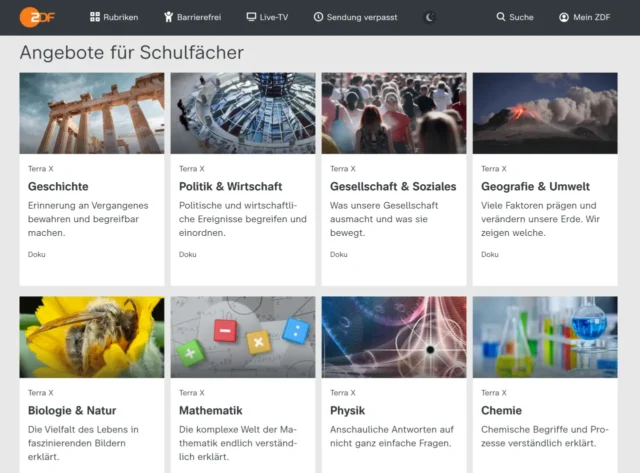Open the Rubriken menu

(x=121, y=17)
